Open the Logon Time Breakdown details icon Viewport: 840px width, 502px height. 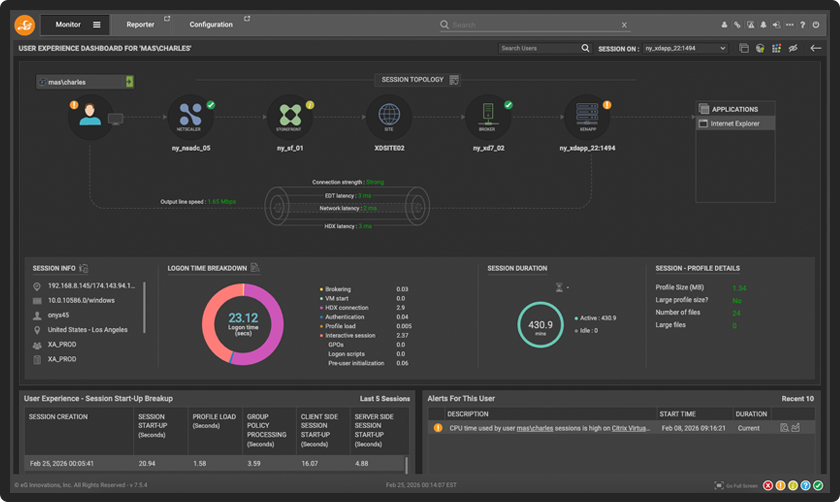pyautogui.click(x=255, y=267)
